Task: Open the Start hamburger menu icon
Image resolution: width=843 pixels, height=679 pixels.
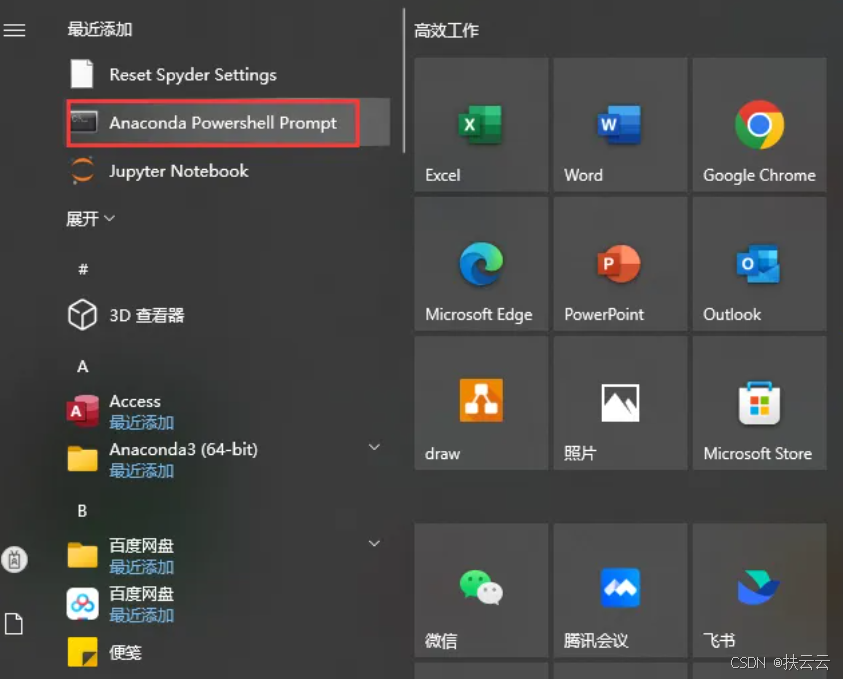Action: coord(15,30)
